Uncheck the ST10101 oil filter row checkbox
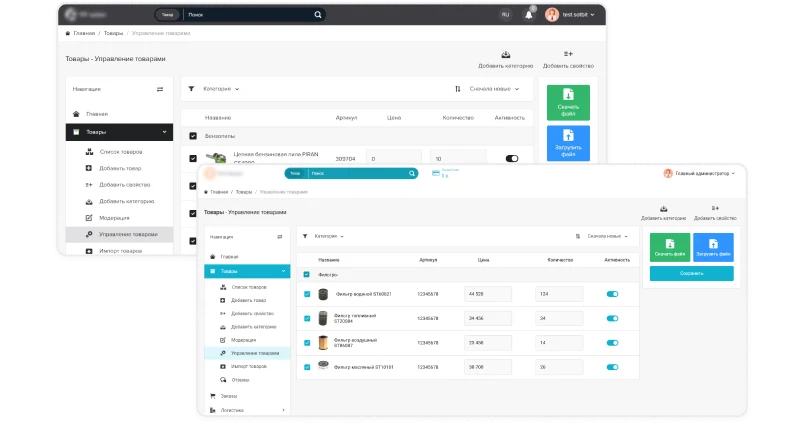The width and height of the screenshot is (804, 431). (307, 367)
